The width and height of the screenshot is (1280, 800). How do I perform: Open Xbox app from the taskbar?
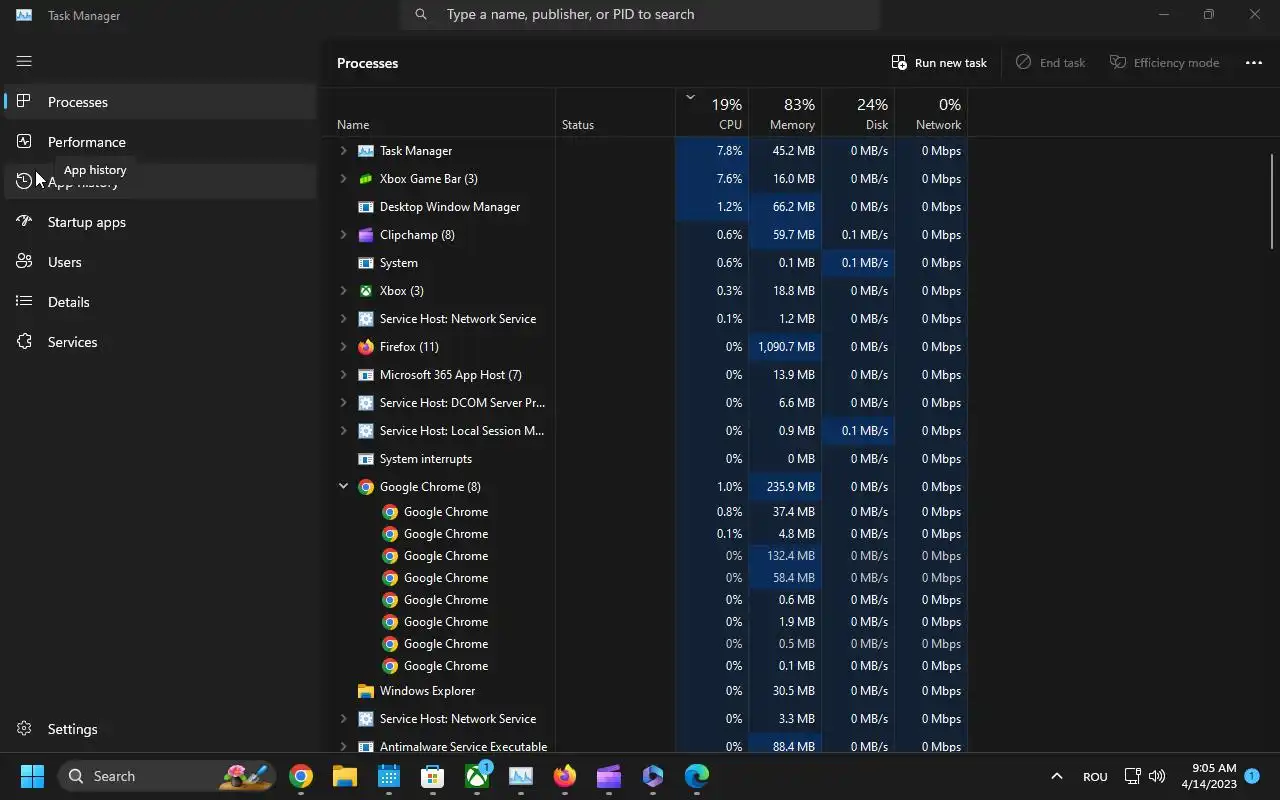[477, 776]
